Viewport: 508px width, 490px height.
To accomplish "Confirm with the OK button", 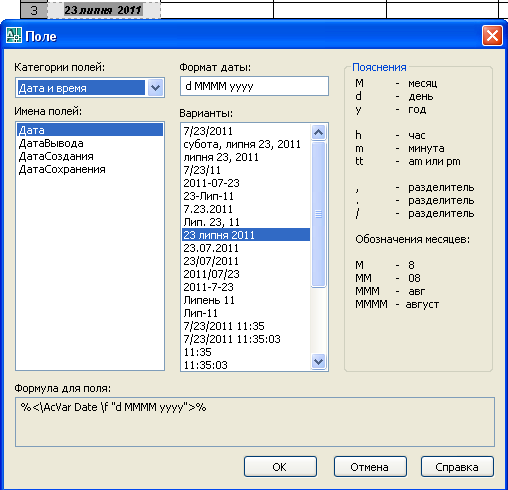I will [280, 467].
